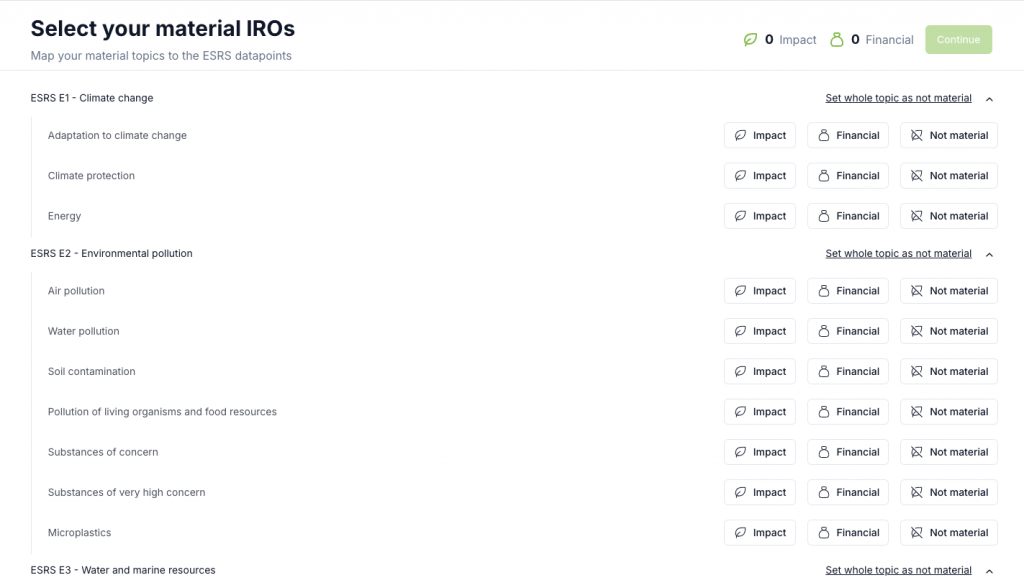Set whole ESRS E2 topic as not material
1024x588 pixels.
point(898,253)
